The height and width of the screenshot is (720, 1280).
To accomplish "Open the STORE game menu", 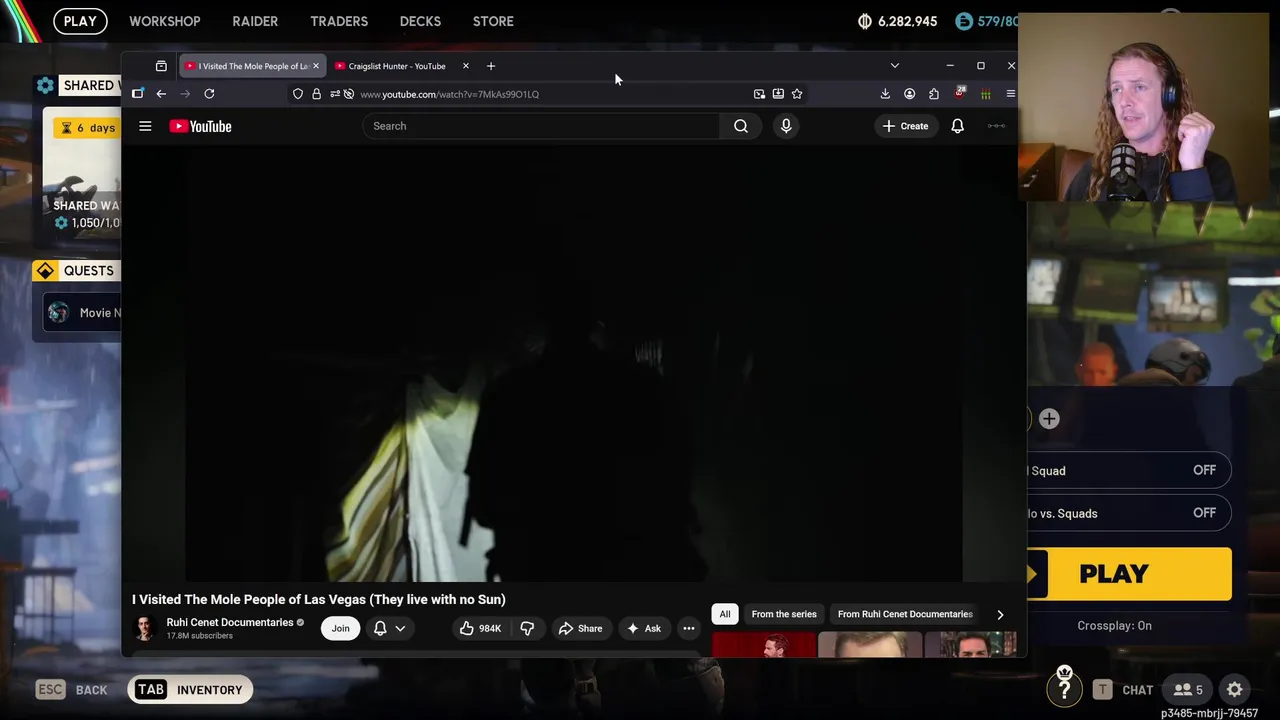I will [x=493, y=21].
